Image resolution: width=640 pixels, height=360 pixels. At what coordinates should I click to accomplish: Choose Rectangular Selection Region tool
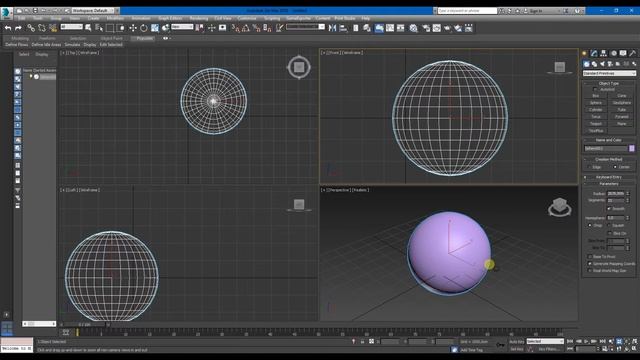click(x=110, y=28)
